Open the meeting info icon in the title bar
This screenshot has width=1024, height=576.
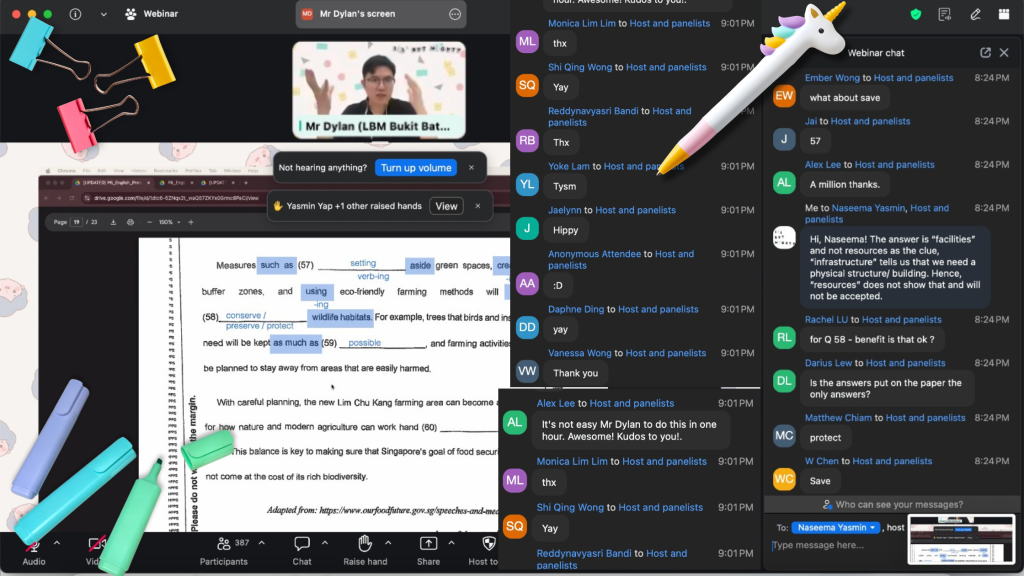[76, 14]
